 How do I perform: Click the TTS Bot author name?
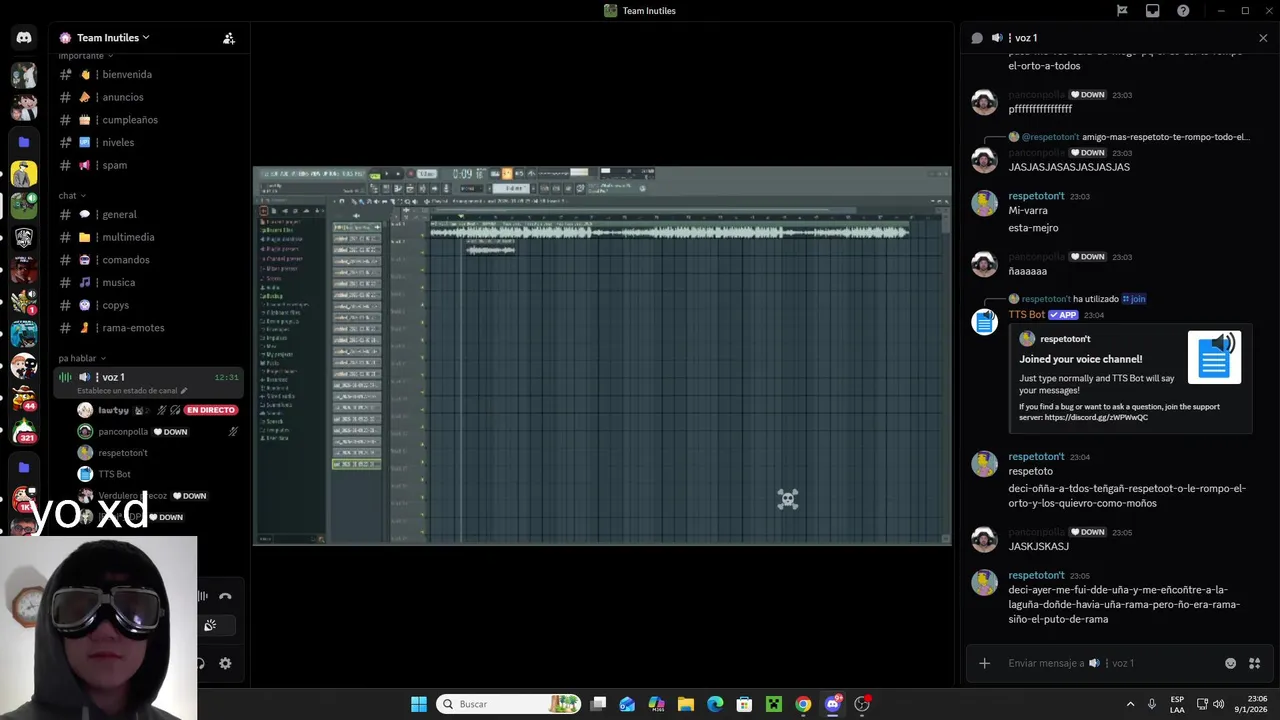tap(1026, 314)
